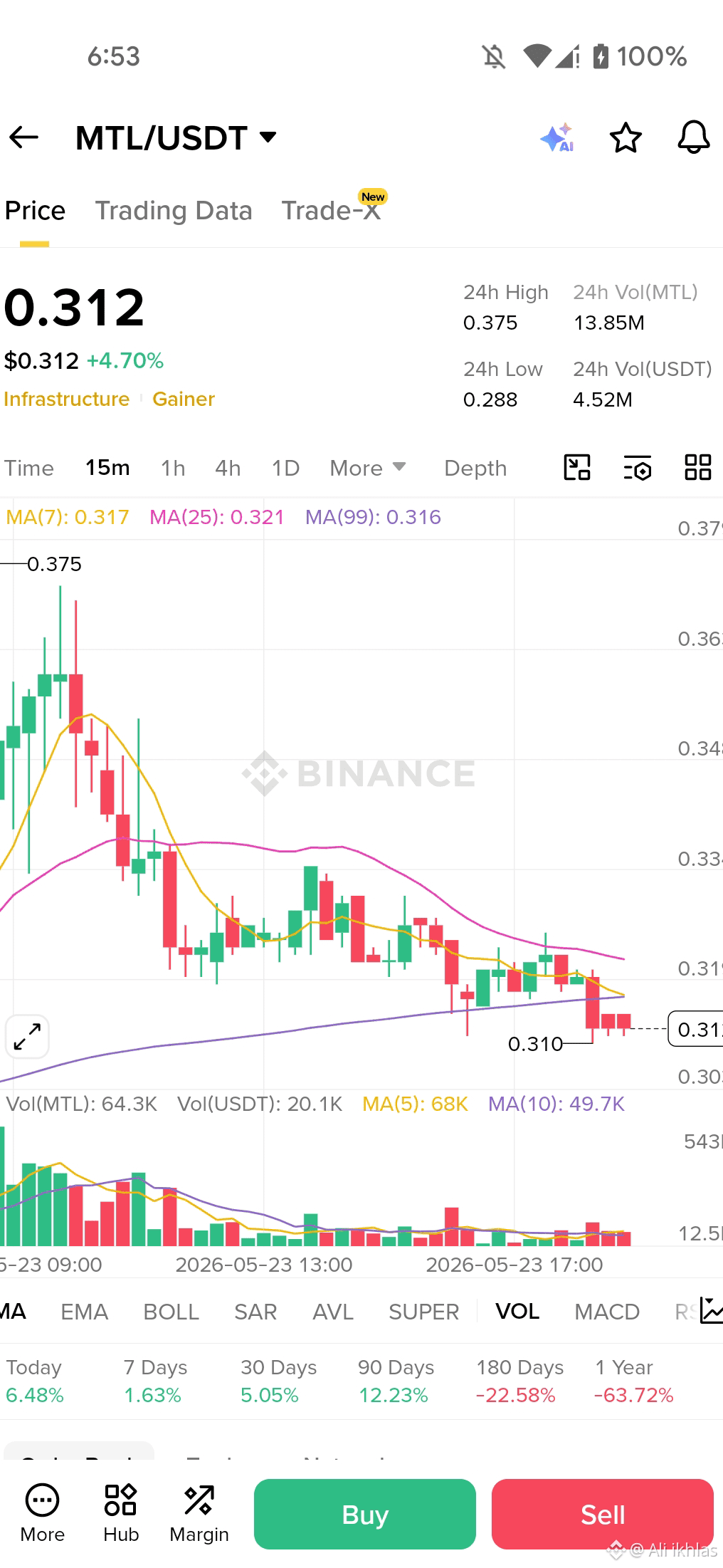This screenshot has height=1568, width=723.
Task: Tap the 180 Days -22.58% value
Action: click(x=516, y=1395)
